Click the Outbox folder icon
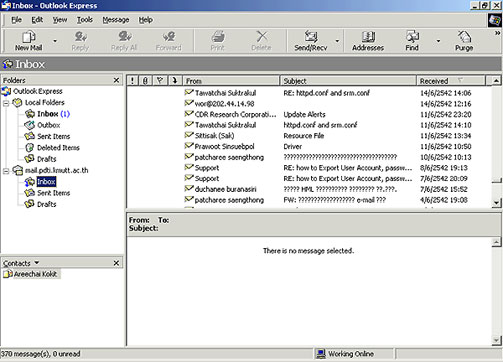Viewport: 503px width, 362px height. pyautogui.click(x=30, y=125)
